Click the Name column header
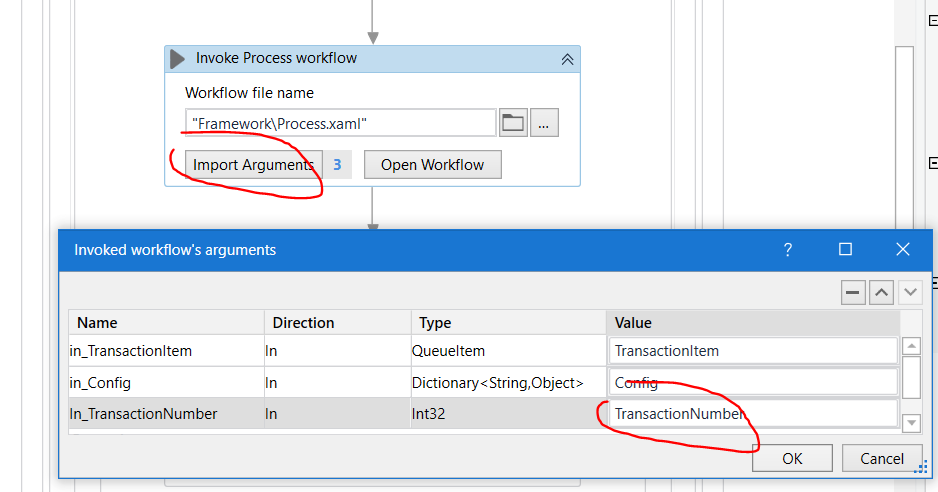 [x=166, y=323]
